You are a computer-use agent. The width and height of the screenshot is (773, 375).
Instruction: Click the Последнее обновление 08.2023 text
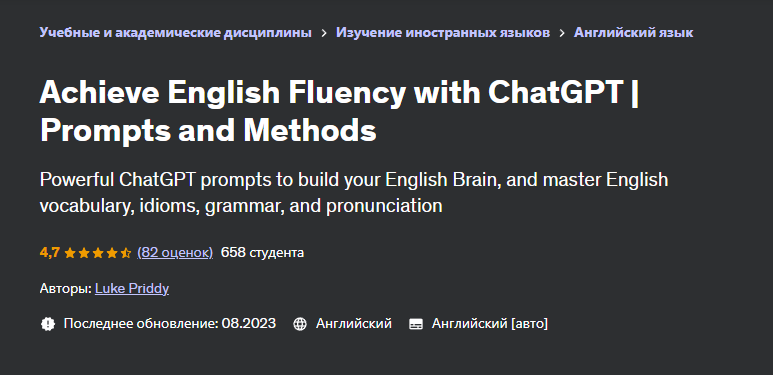pos(170,324)
